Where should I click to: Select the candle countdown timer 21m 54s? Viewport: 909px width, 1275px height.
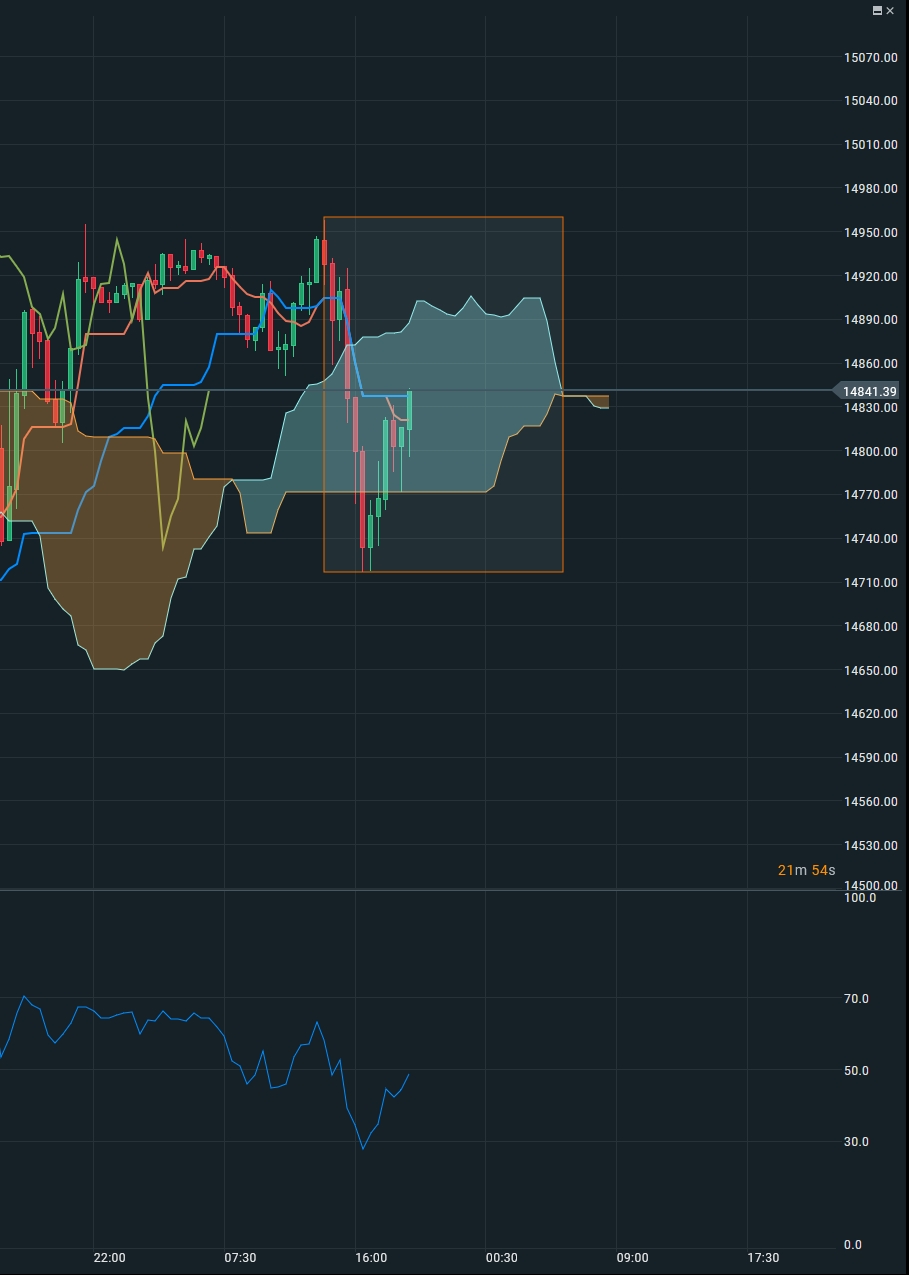(806, 870)
